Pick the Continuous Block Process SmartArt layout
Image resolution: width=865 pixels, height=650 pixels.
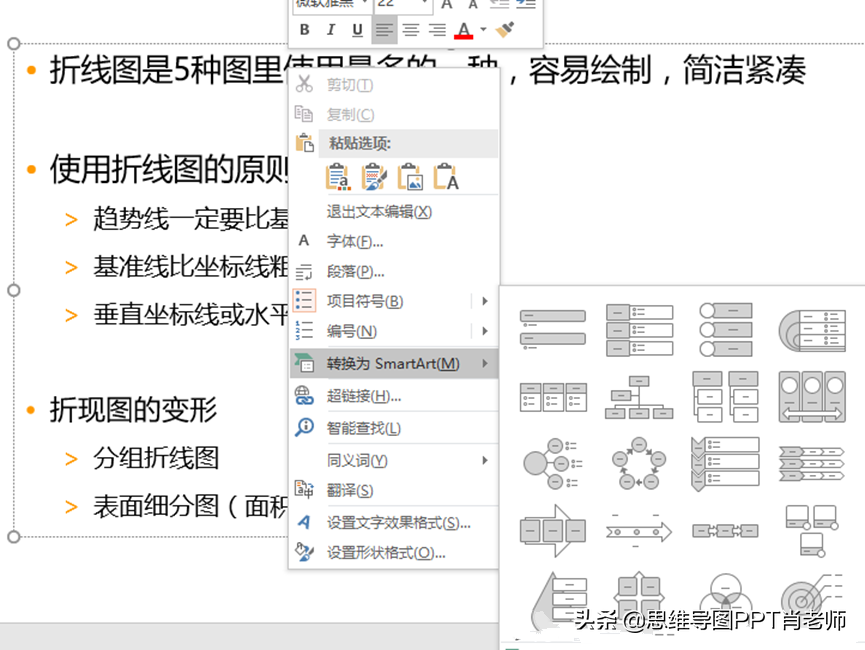553,531
